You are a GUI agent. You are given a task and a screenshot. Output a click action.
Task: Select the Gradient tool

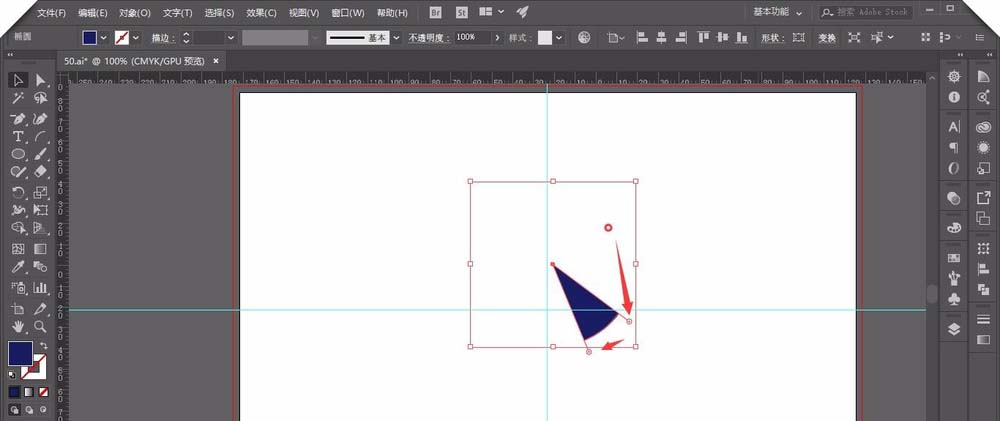40,249
